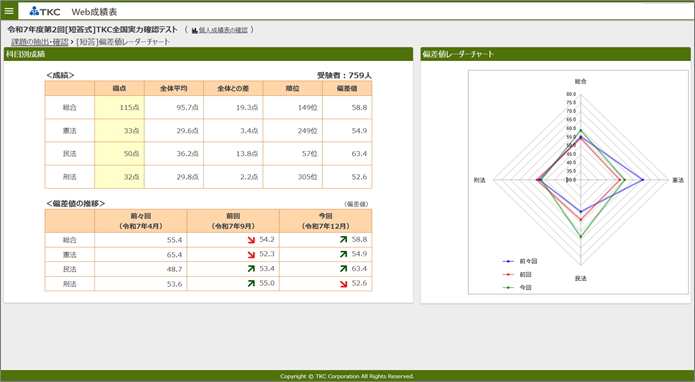This screenshot has height=382, width=695.
Task: Click the 29.8点 average cell
Action: (174, 177)
